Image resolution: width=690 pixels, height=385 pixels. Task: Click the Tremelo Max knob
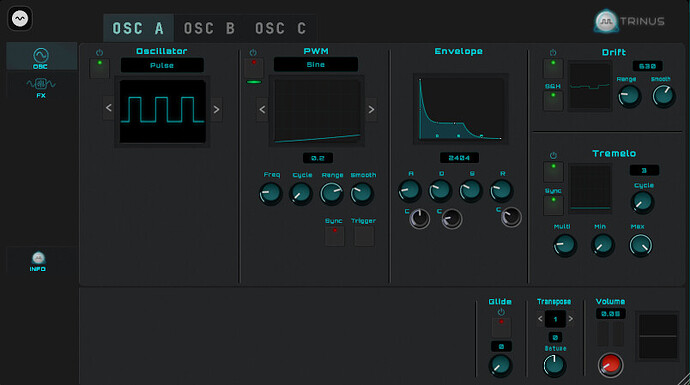641,245
